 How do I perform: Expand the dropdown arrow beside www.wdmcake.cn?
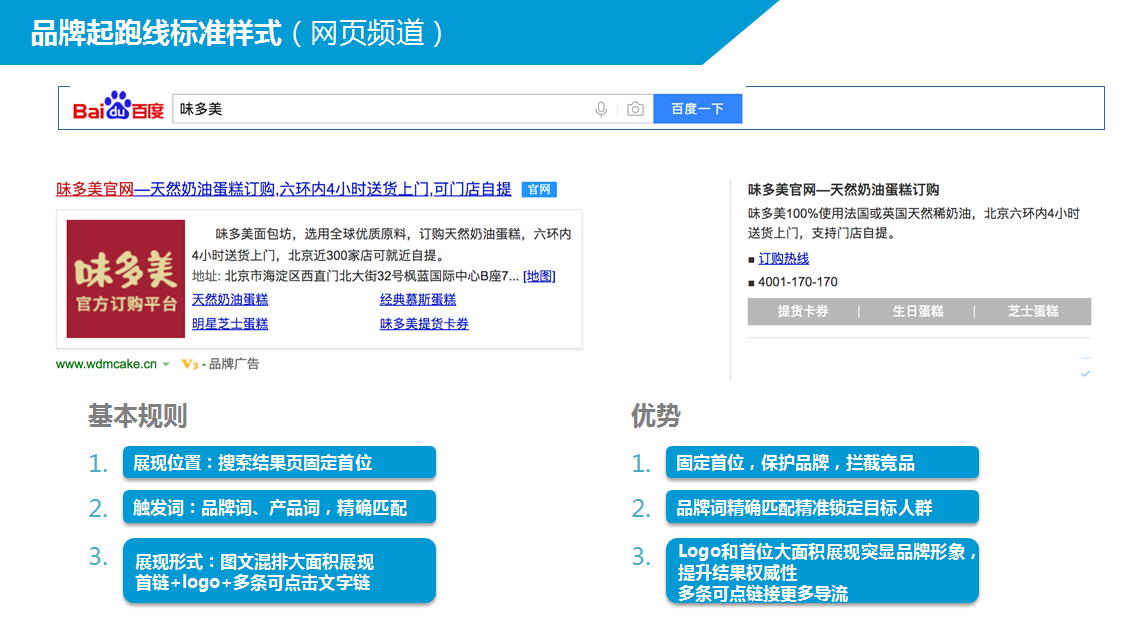click(166, 364)
